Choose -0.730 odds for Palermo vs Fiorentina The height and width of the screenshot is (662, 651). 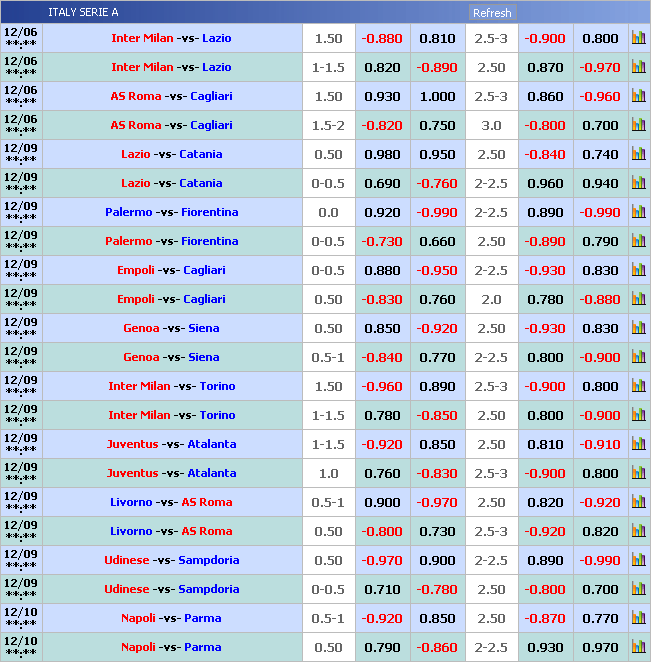(x=381, y=242)
